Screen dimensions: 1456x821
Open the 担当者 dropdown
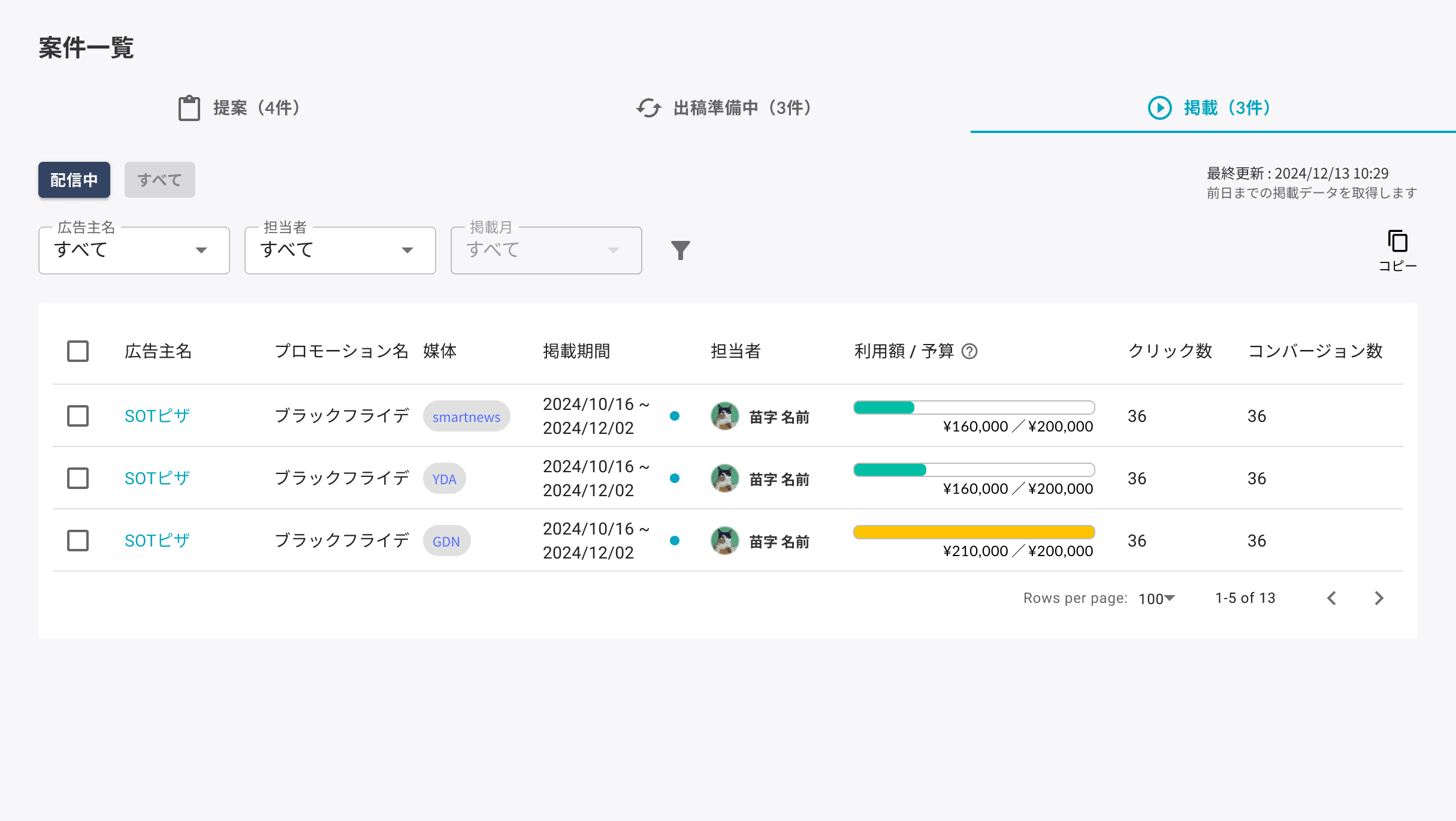[340, 250]
